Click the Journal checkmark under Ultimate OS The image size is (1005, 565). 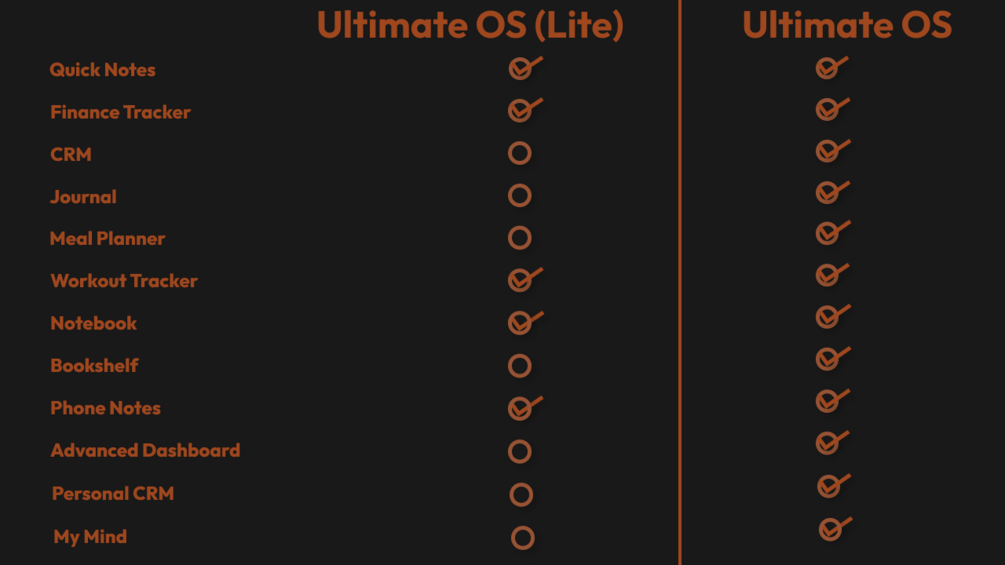coord(833,192)
